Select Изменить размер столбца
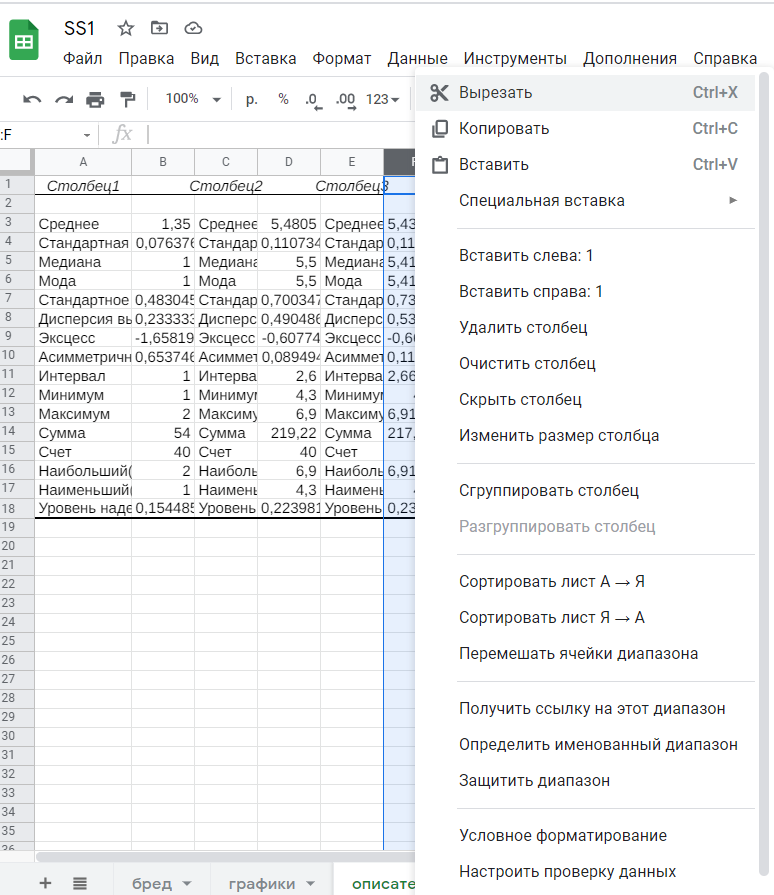Image resolution: width=774 pixels, height=895 pixels. 585,435
